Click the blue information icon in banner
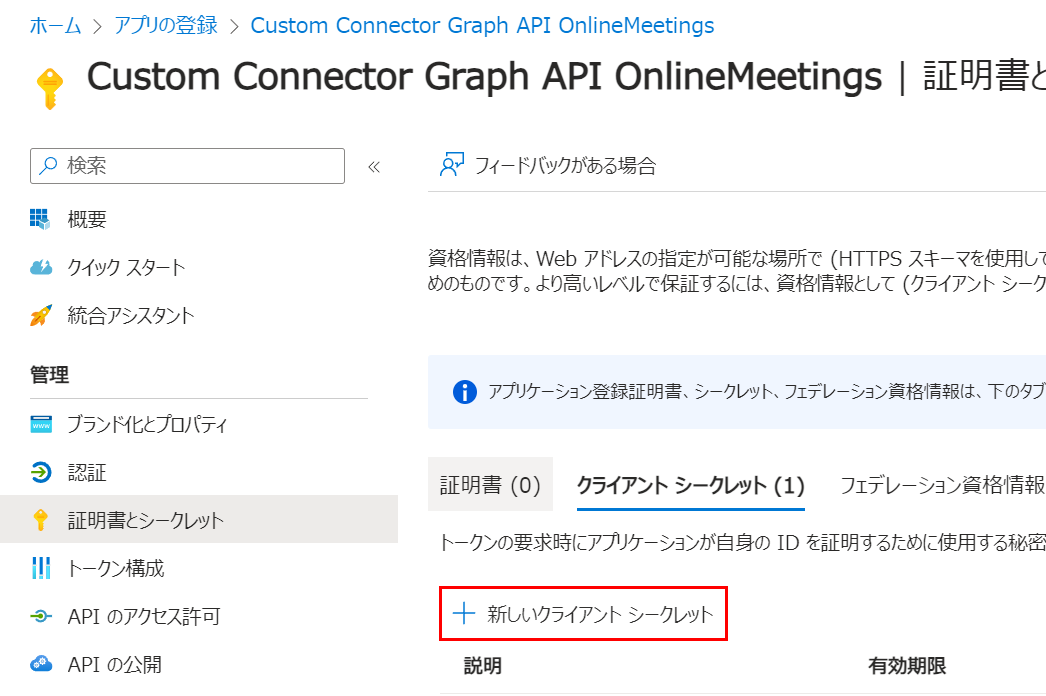This screenshot has height=696, width=1046. pos(465,391)
